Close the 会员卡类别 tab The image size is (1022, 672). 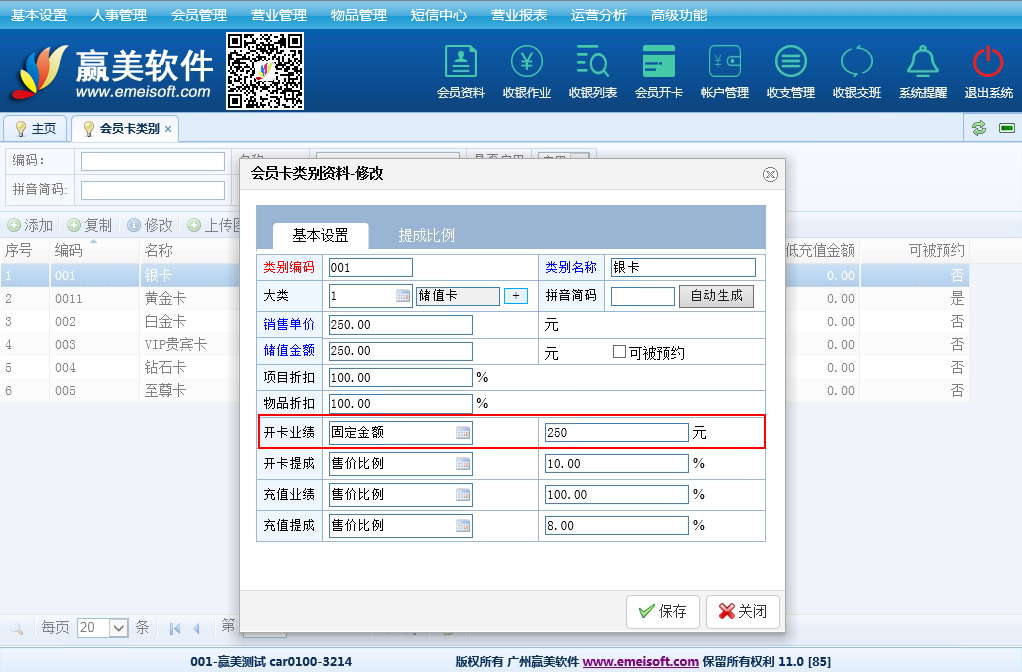[168, 129]
